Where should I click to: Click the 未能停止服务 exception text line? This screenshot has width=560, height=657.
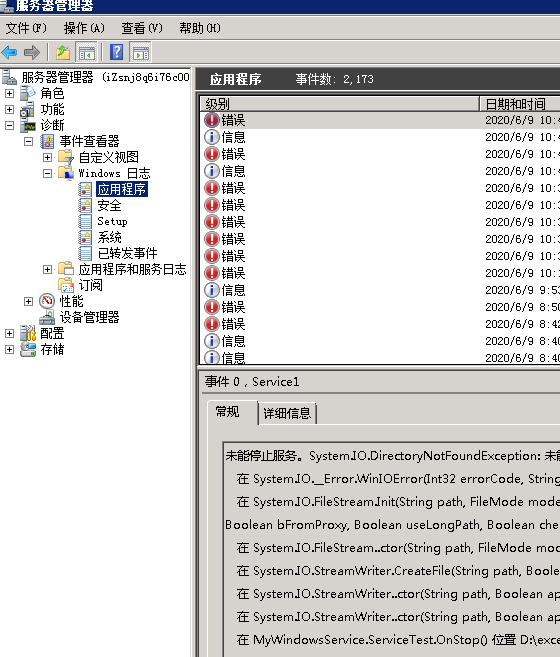[392, 455]
